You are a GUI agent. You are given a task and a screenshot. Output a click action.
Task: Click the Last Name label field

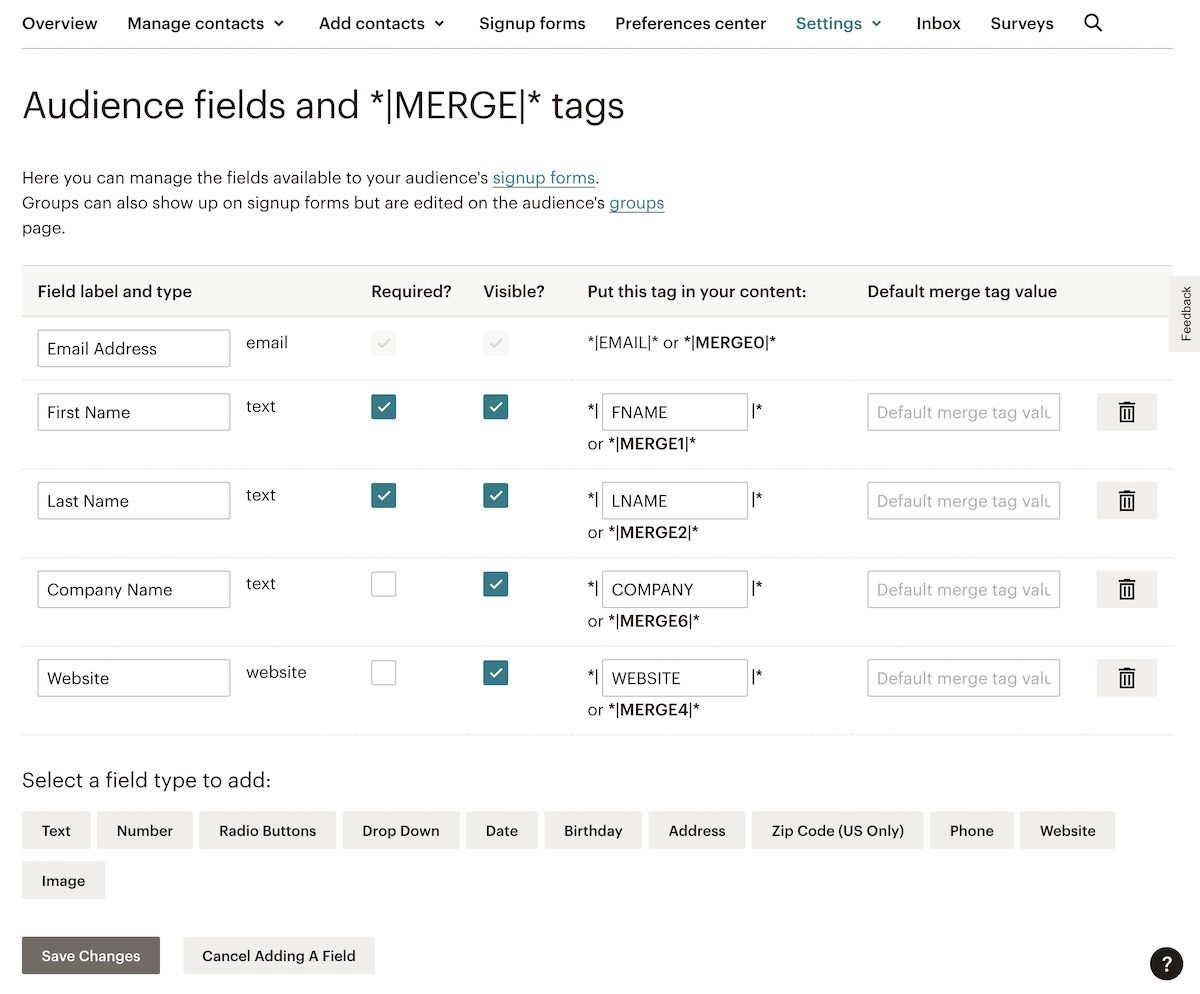coord(134,501)
